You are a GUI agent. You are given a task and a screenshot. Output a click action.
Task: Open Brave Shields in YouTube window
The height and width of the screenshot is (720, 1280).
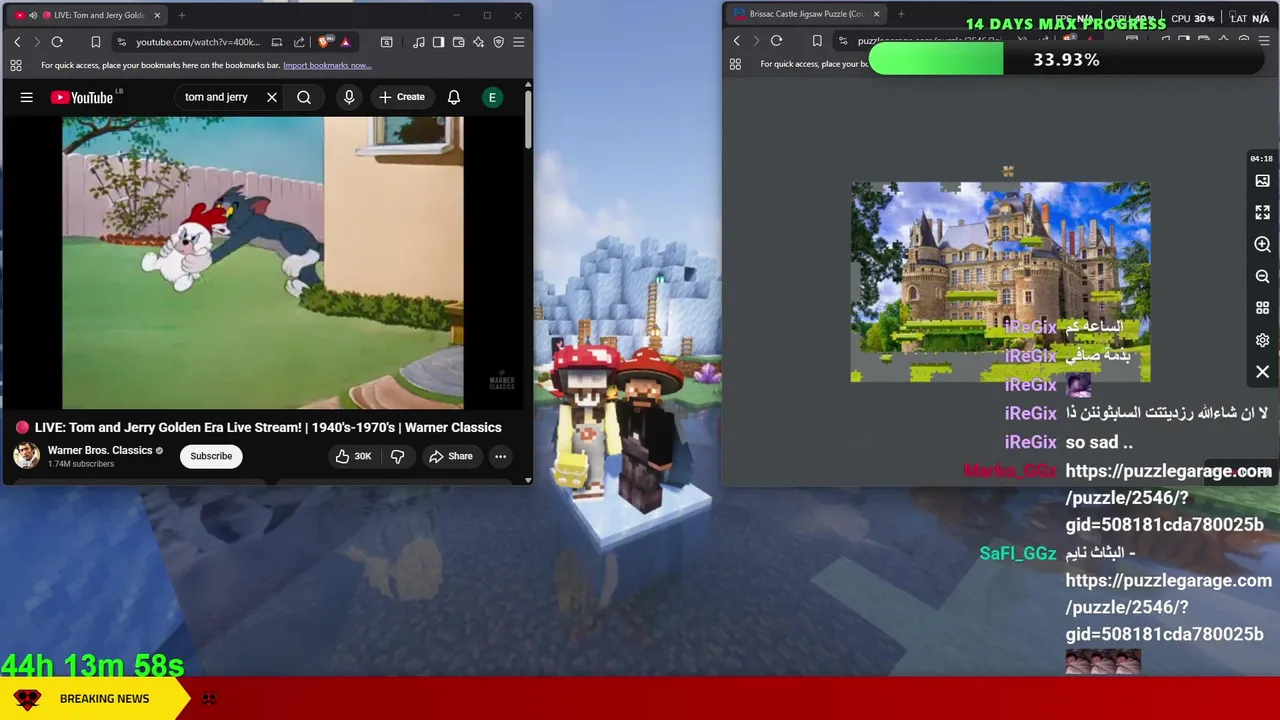coord(324,42)
